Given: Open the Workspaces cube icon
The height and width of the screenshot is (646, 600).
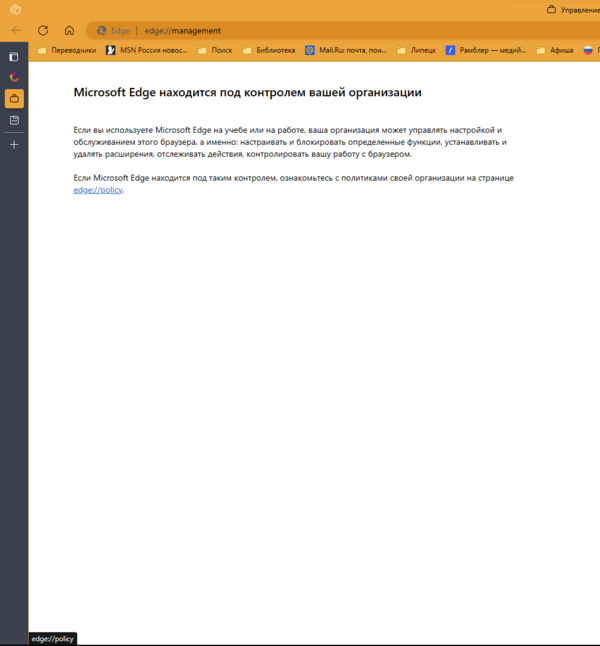Looking at the screenshot, I should pyautogui.click(x=15, y=9).
